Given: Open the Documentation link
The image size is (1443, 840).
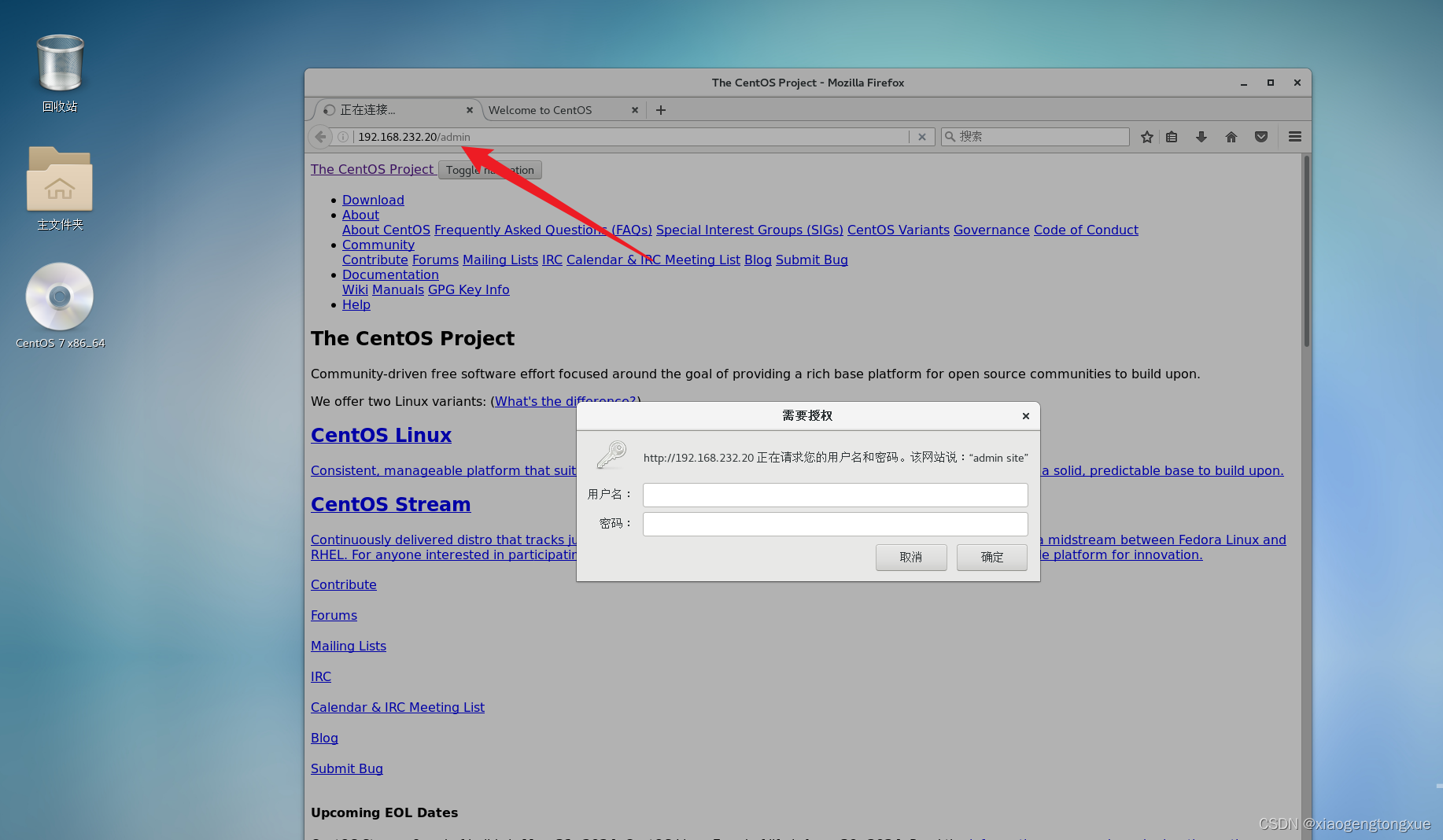Looking at the screenshot, I should click(x=390, y=274).
